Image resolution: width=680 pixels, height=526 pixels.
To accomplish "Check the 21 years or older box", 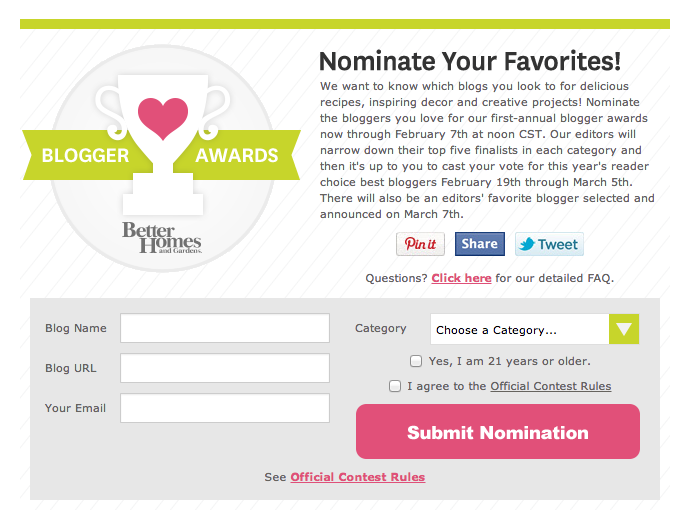I will pos(416,361).
